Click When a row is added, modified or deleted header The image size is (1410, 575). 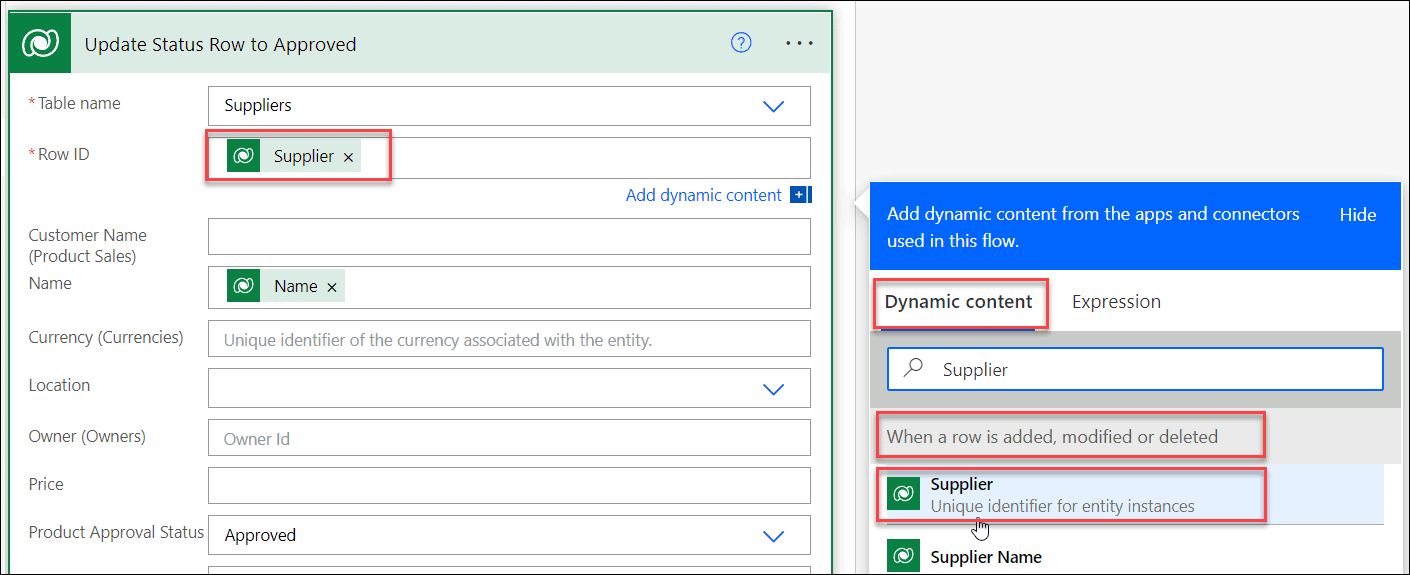[1052, 436]
